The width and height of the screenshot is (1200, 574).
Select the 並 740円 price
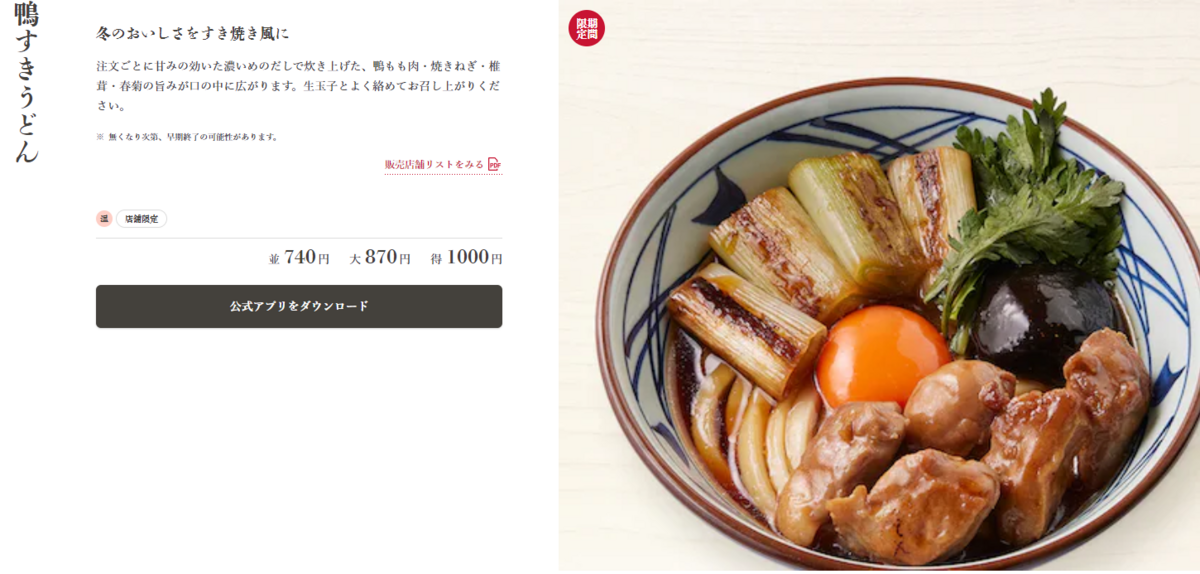(299, 257)
